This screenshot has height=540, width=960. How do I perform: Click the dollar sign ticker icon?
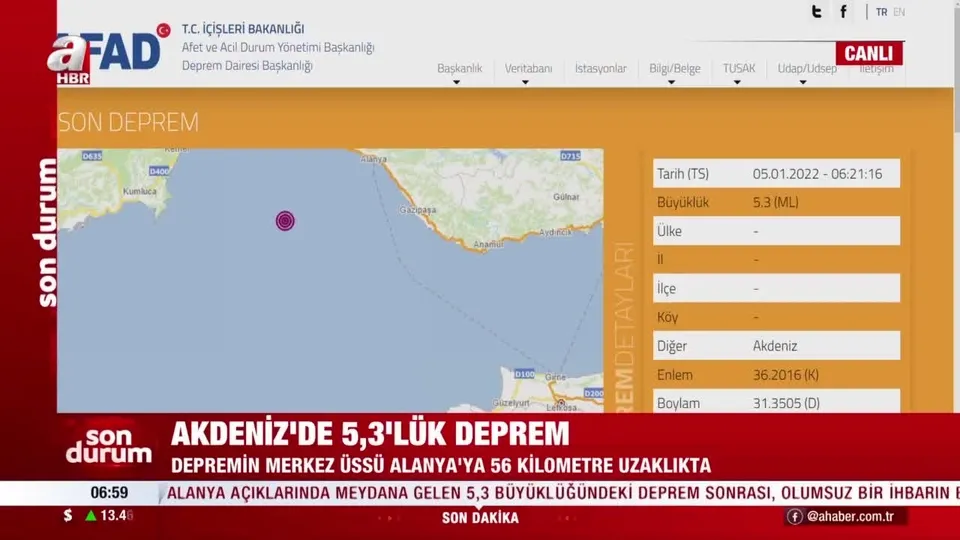67,516
